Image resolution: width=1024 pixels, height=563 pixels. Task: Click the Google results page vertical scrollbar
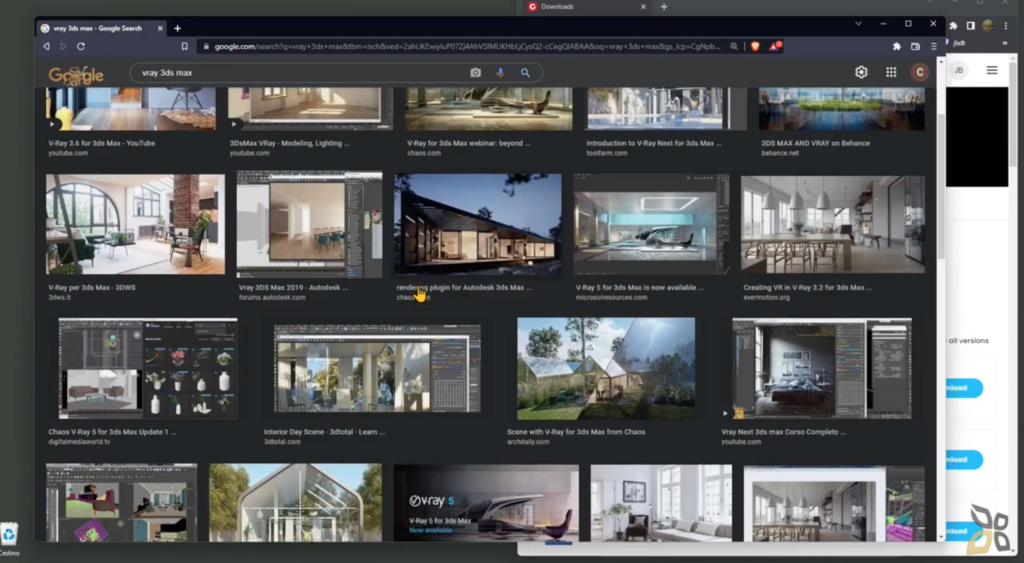[941, 186]
